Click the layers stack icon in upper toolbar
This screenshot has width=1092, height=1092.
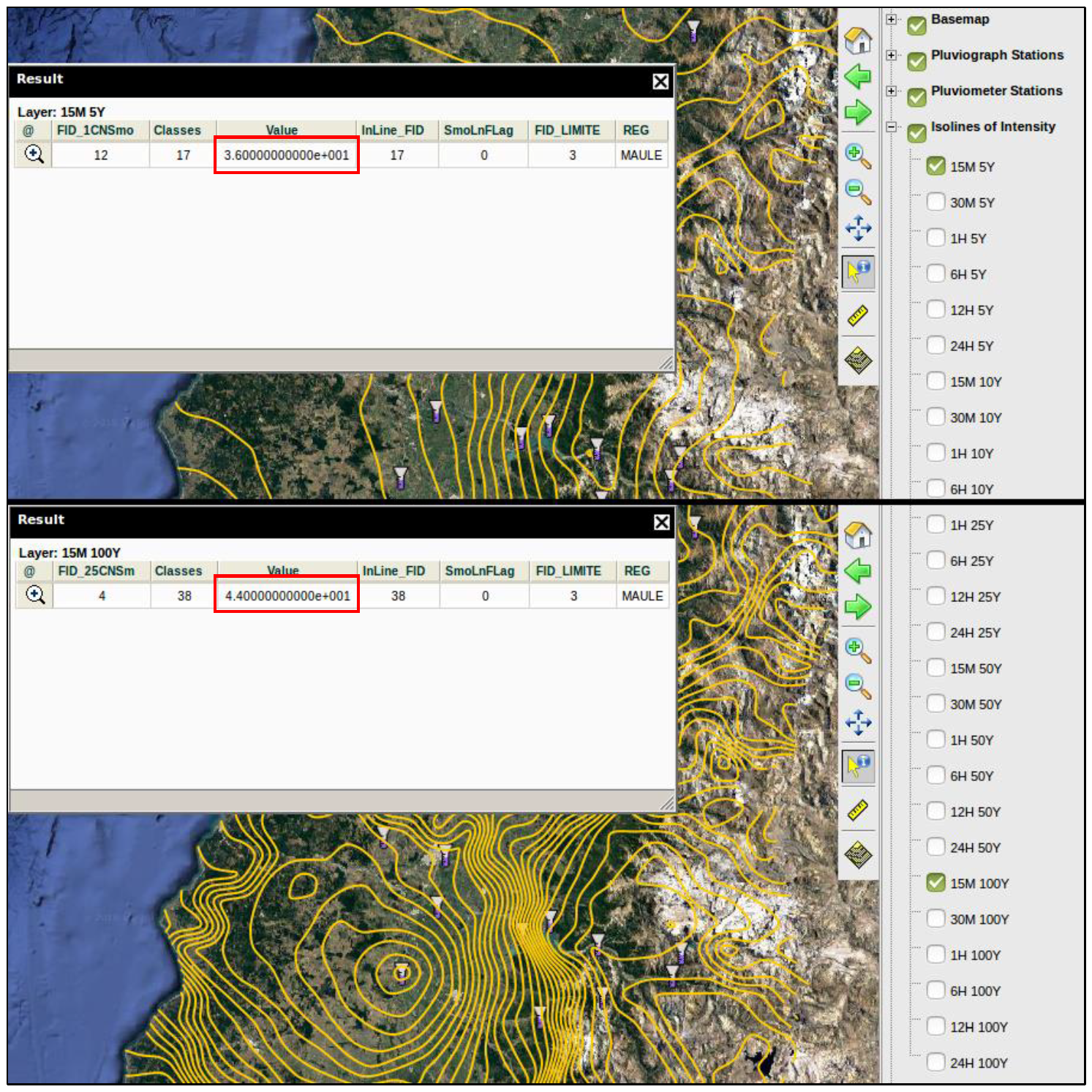(858, 360)
